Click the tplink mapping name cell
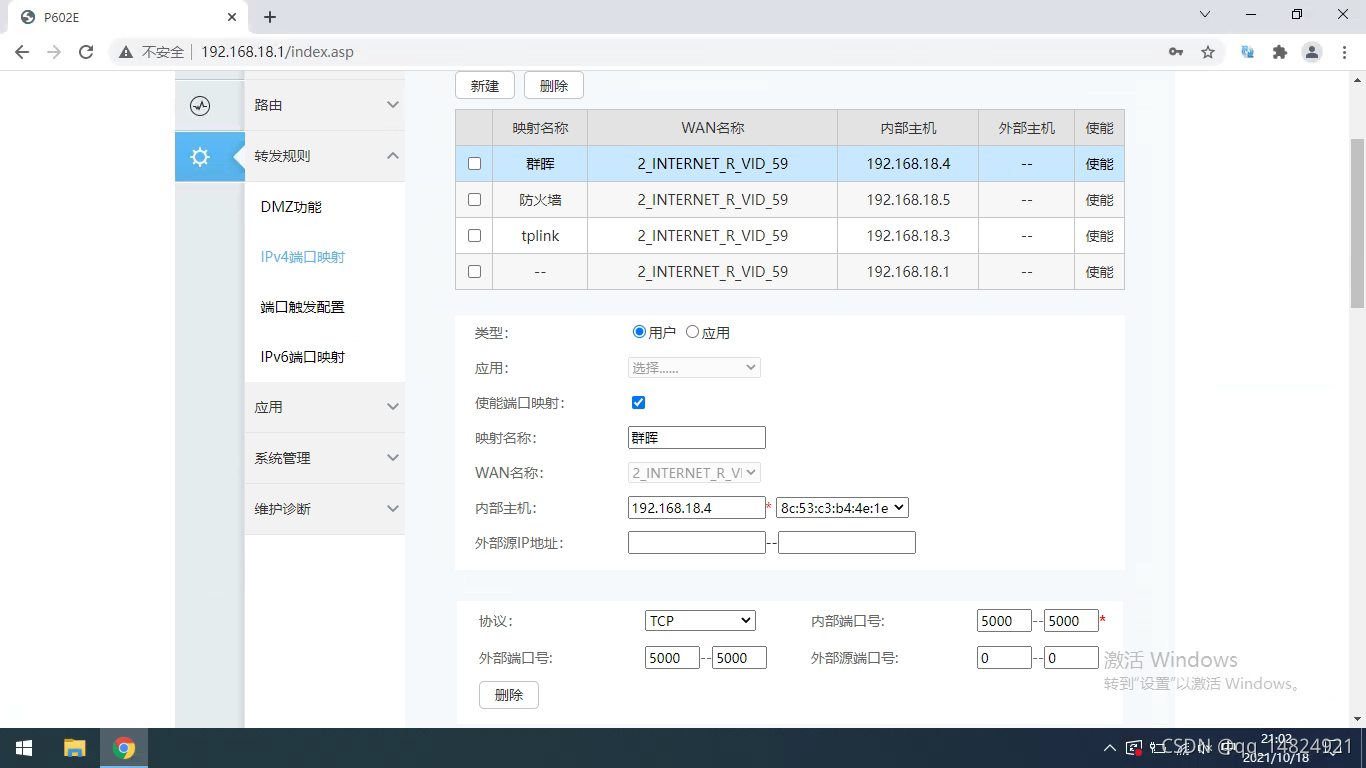Image resolution: width=1366 pixels, height=768 pixels. coord(540,236)
